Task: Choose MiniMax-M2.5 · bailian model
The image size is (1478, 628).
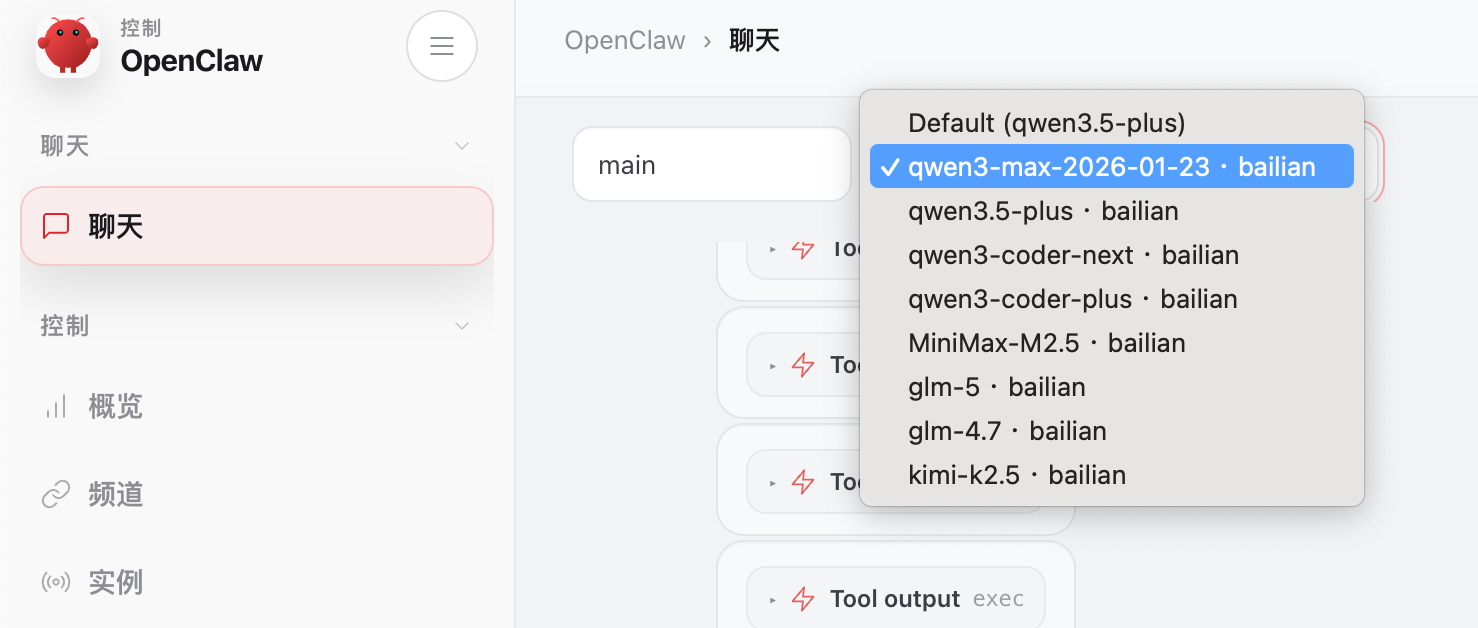Action: (x=1112, y=343)
